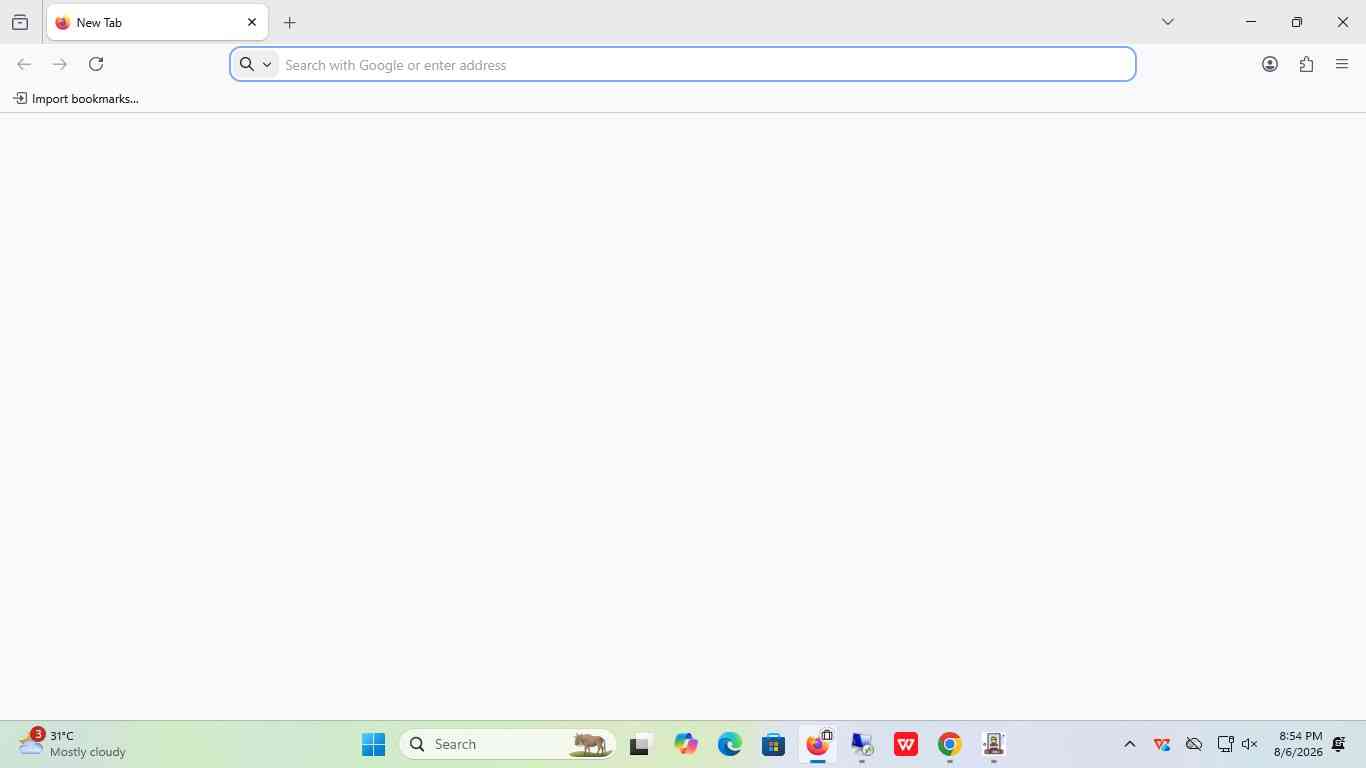Open Firefox View from tab bar
The image size is (1366, 768).
pos(20,22)
